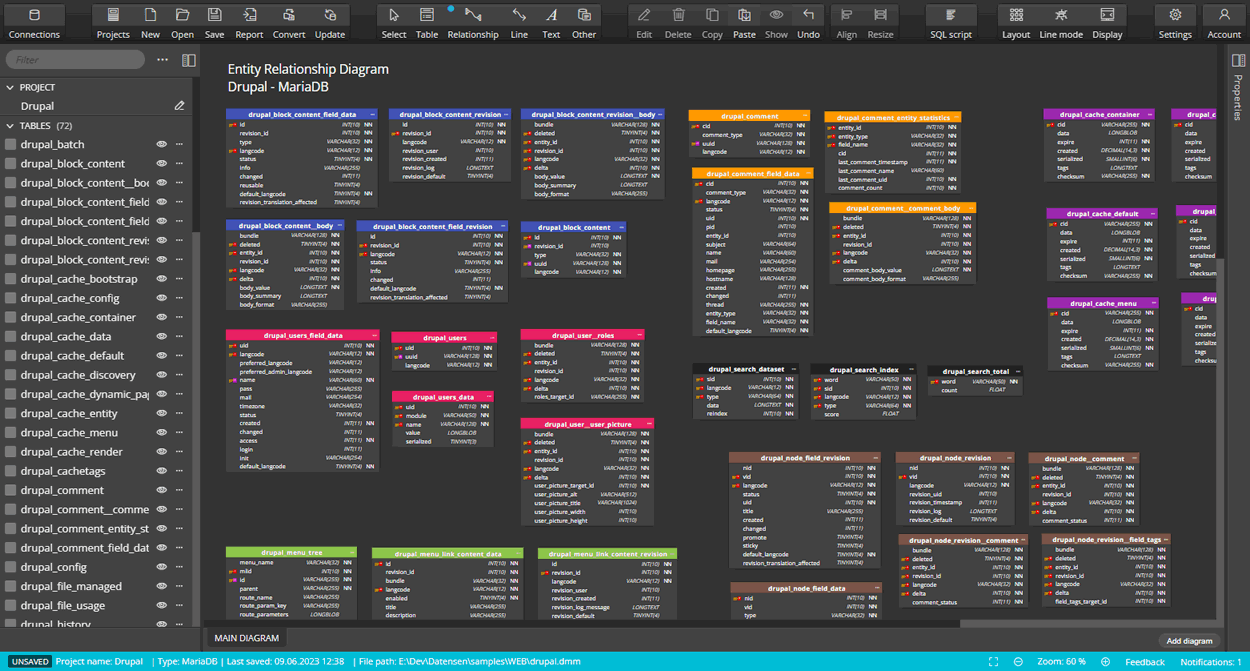Viewport: 1250px width, 671px height.
Task: Open Notifications in status bar
Action: [1211, 662]
